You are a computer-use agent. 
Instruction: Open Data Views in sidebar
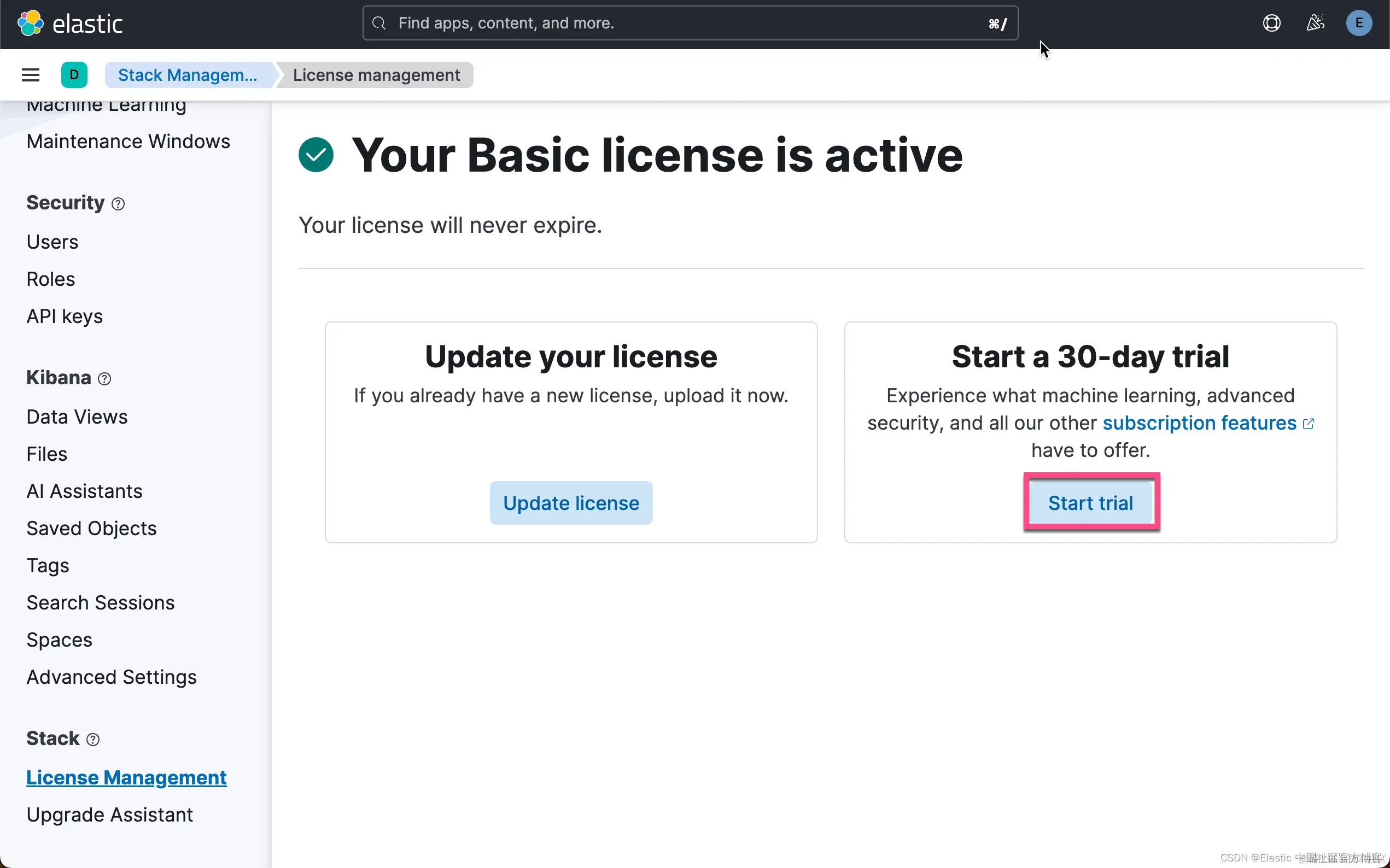77,417
